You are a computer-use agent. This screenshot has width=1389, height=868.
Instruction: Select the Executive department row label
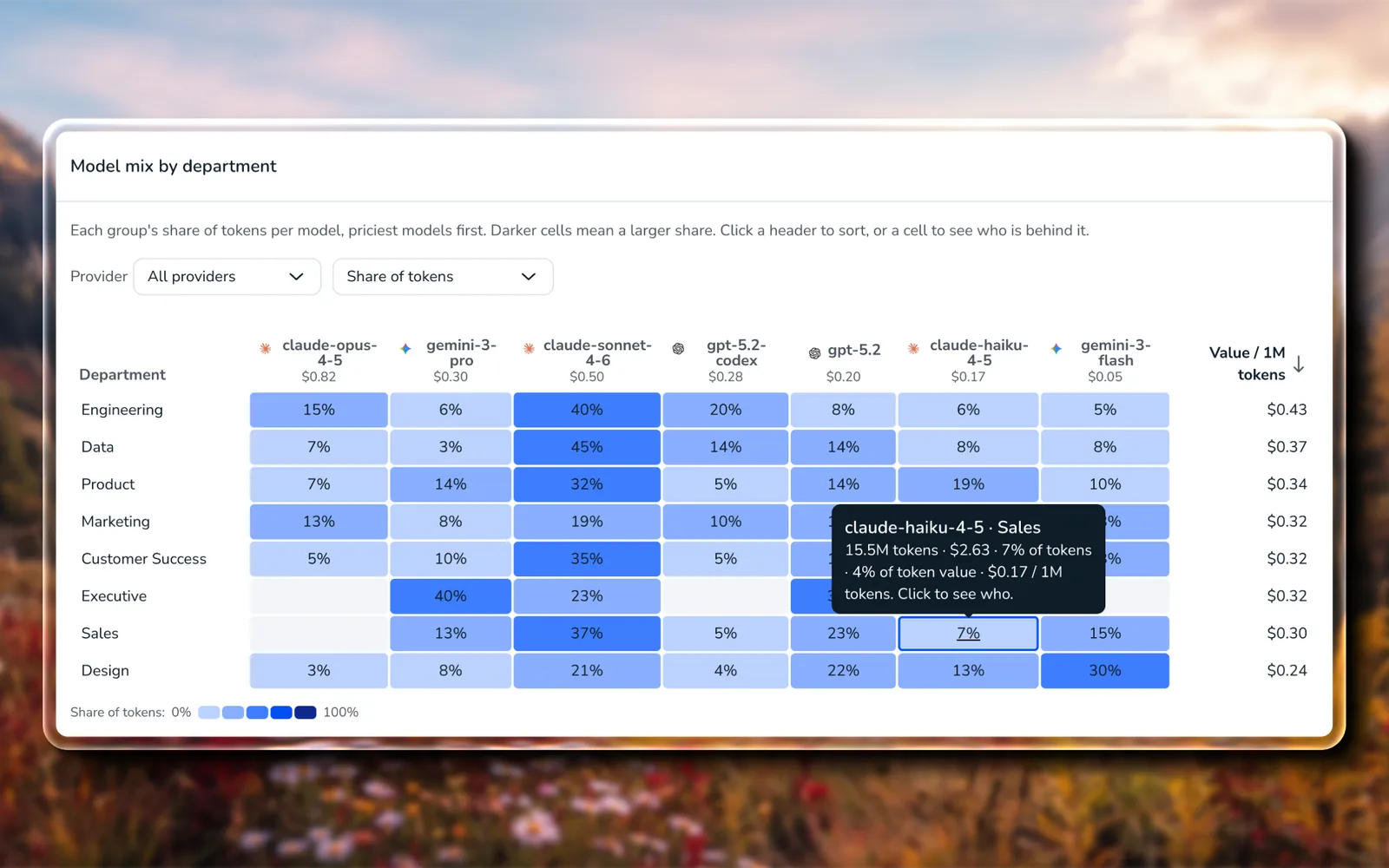114,596
